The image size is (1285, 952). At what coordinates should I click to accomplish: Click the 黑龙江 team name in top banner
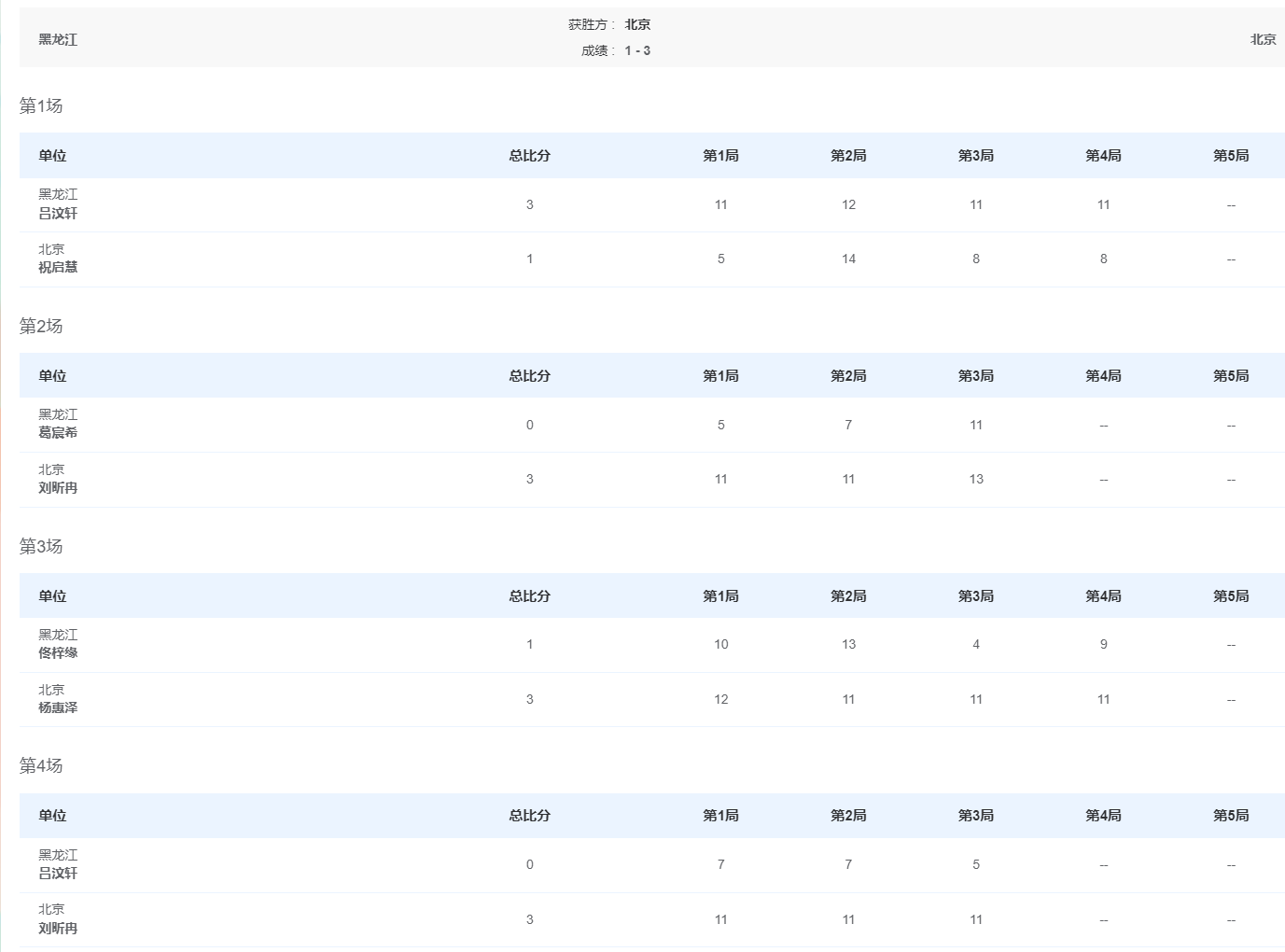(58, 39)
